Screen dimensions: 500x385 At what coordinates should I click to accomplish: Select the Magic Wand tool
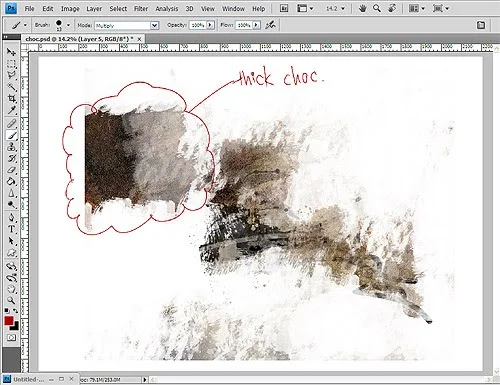point(11,87)
